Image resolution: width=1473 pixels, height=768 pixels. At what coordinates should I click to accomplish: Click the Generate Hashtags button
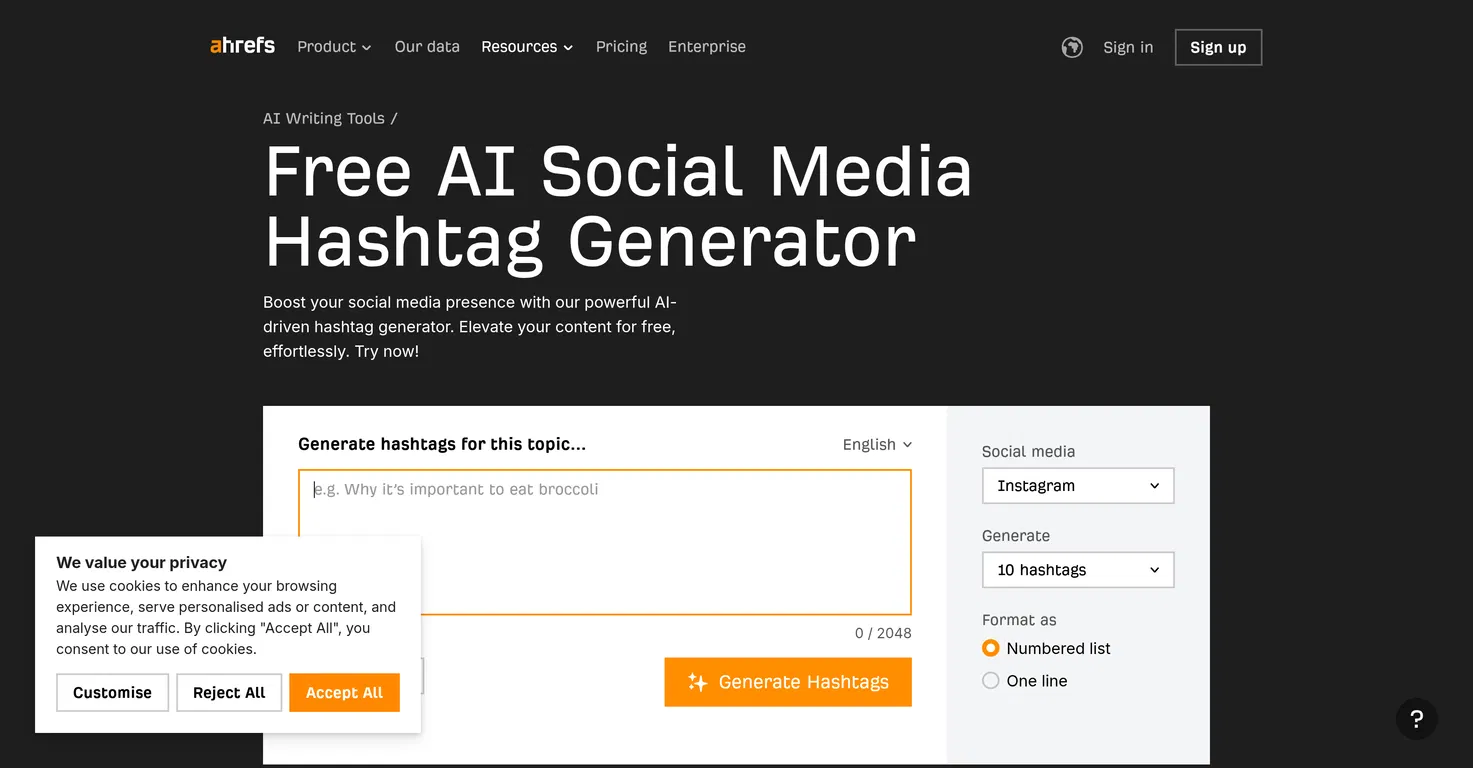coord(788,682)
